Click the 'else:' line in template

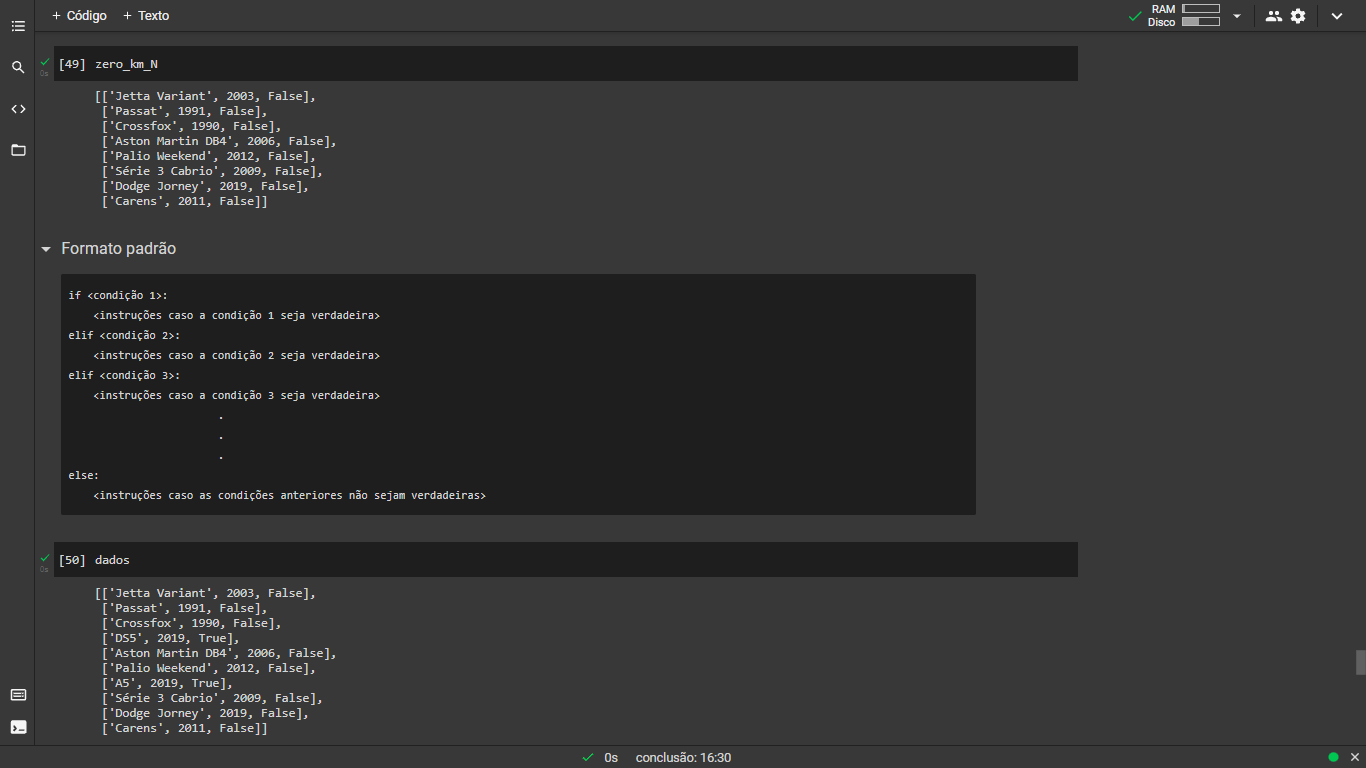tap(84, 475)
